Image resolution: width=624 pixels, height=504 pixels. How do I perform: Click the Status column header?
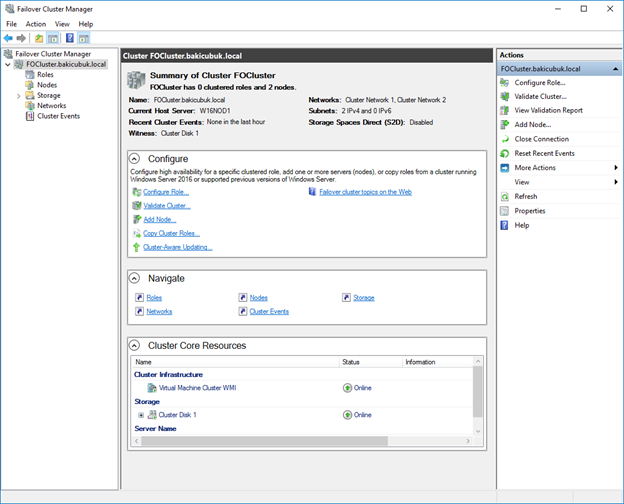(370, 362)
